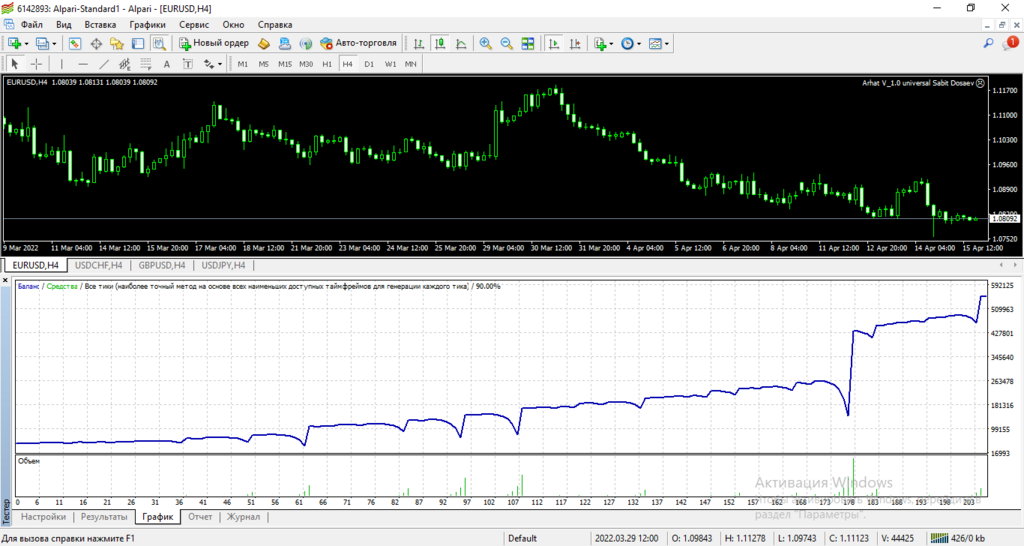
Task: Open tester Журнал tab
Action: point(243,517)
